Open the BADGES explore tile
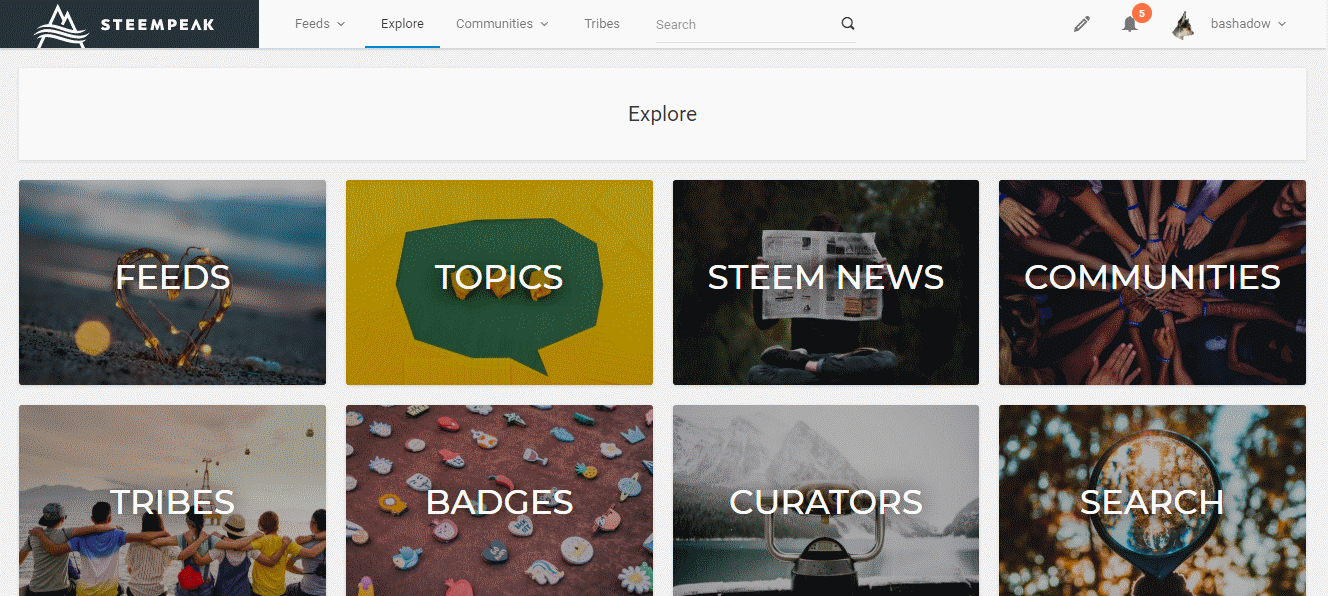 point(499,500)
